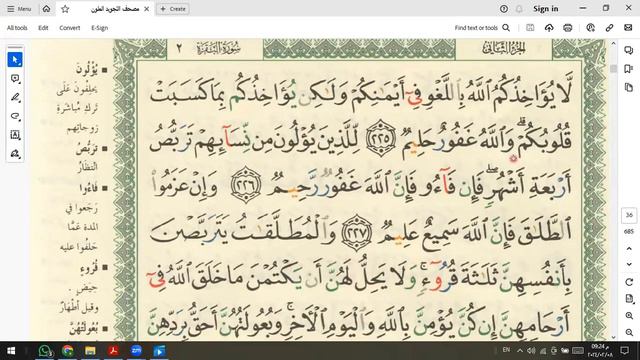The width and height of the screenshot is (640, 360).
Task: Open the notifications bell icon
Action: tap(519, 9)
